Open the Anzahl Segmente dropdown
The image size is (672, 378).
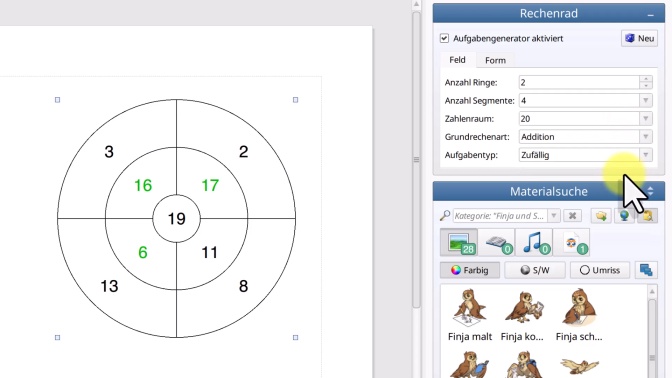point(645,100)
